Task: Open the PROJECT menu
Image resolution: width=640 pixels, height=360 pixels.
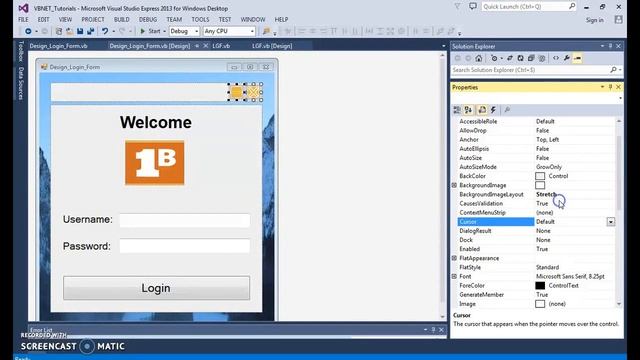Action: (x=93, y=20)
